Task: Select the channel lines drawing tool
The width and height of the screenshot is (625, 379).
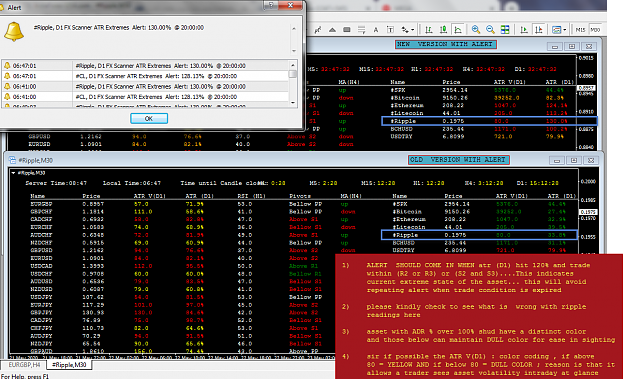Action: click(318, 30)
